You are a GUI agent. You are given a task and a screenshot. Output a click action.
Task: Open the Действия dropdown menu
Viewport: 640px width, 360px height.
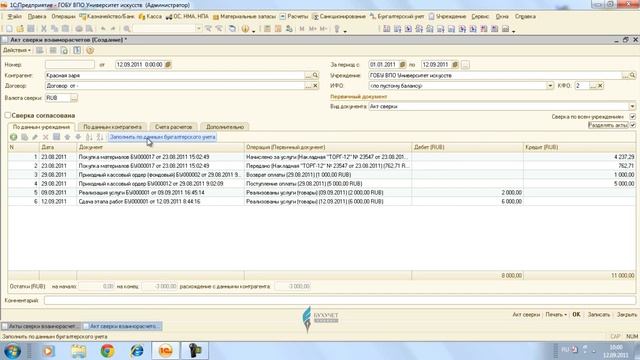click(17, 50)
